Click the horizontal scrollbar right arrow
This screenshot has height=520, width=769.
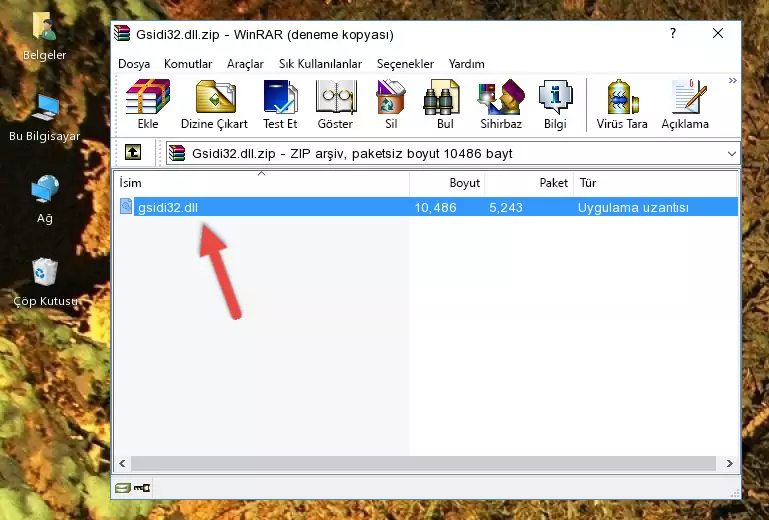coord(729,463)
